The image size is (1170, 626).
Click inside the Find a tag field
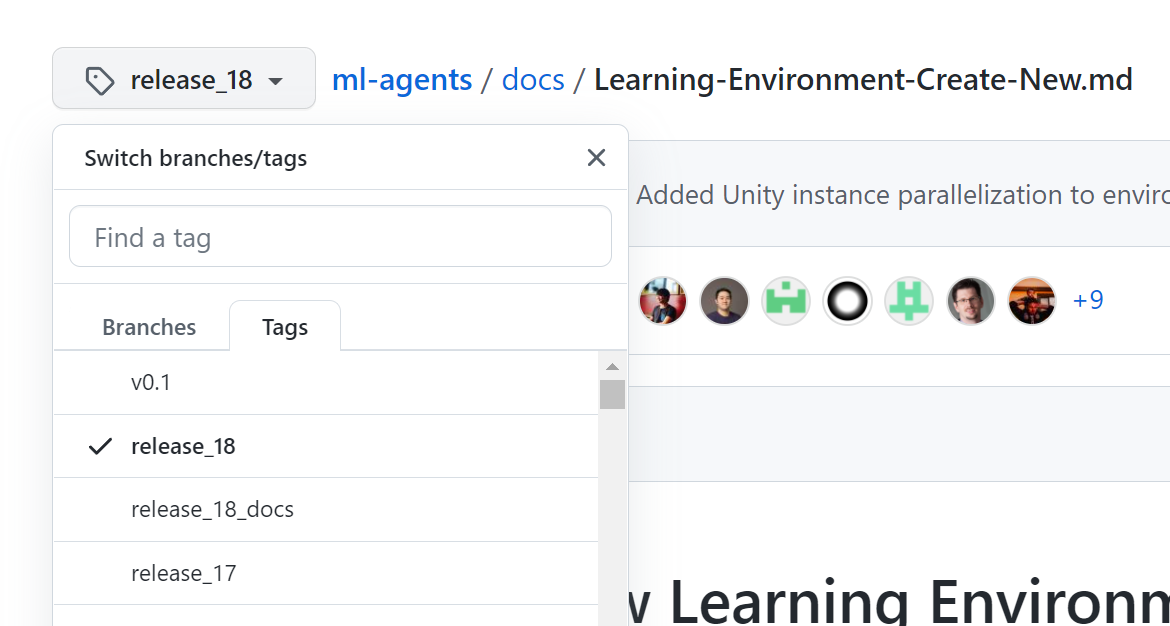click(x=340, y=236)
